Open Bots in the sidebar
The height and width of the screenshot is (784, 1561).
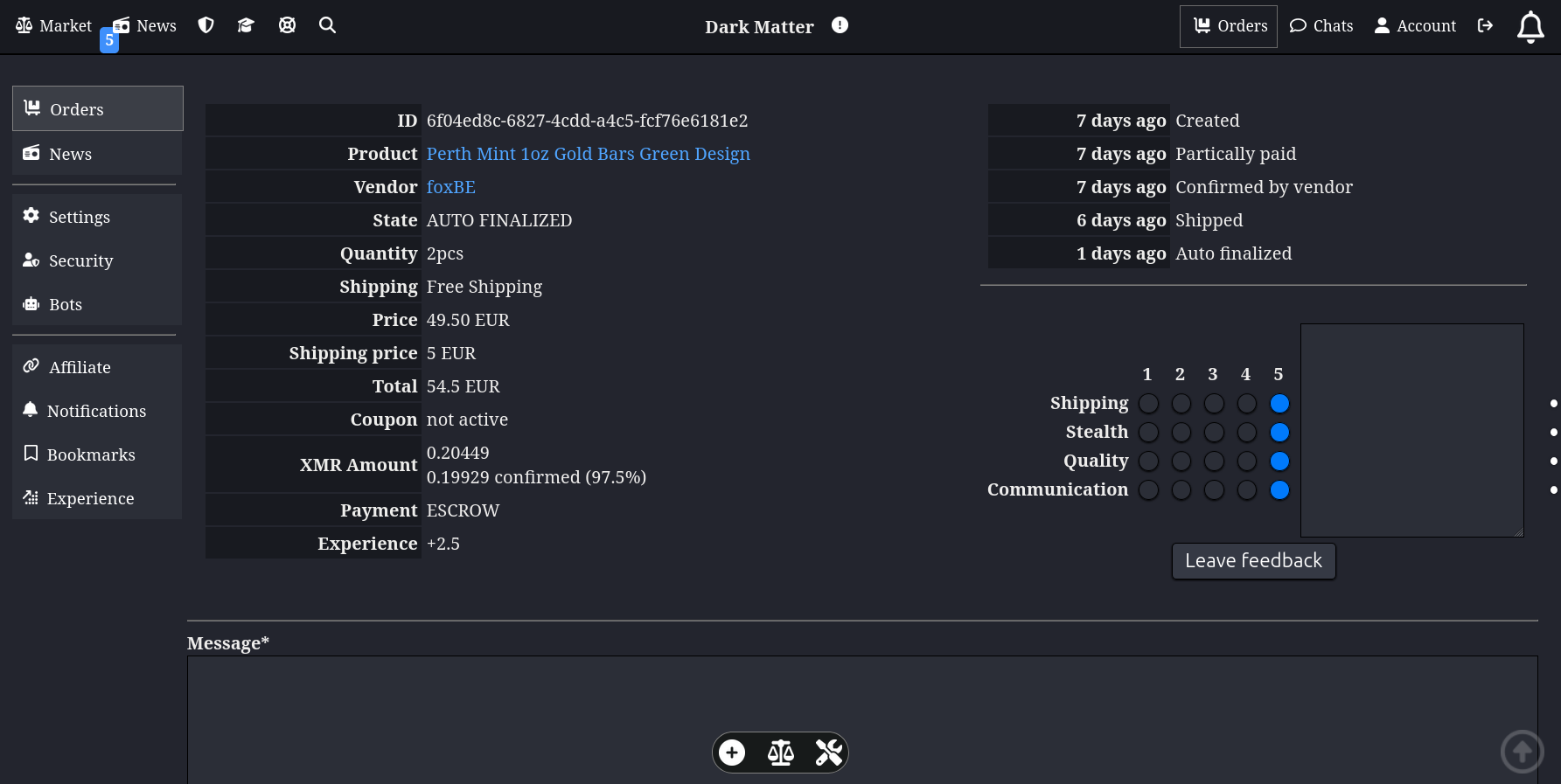point(97,304)
